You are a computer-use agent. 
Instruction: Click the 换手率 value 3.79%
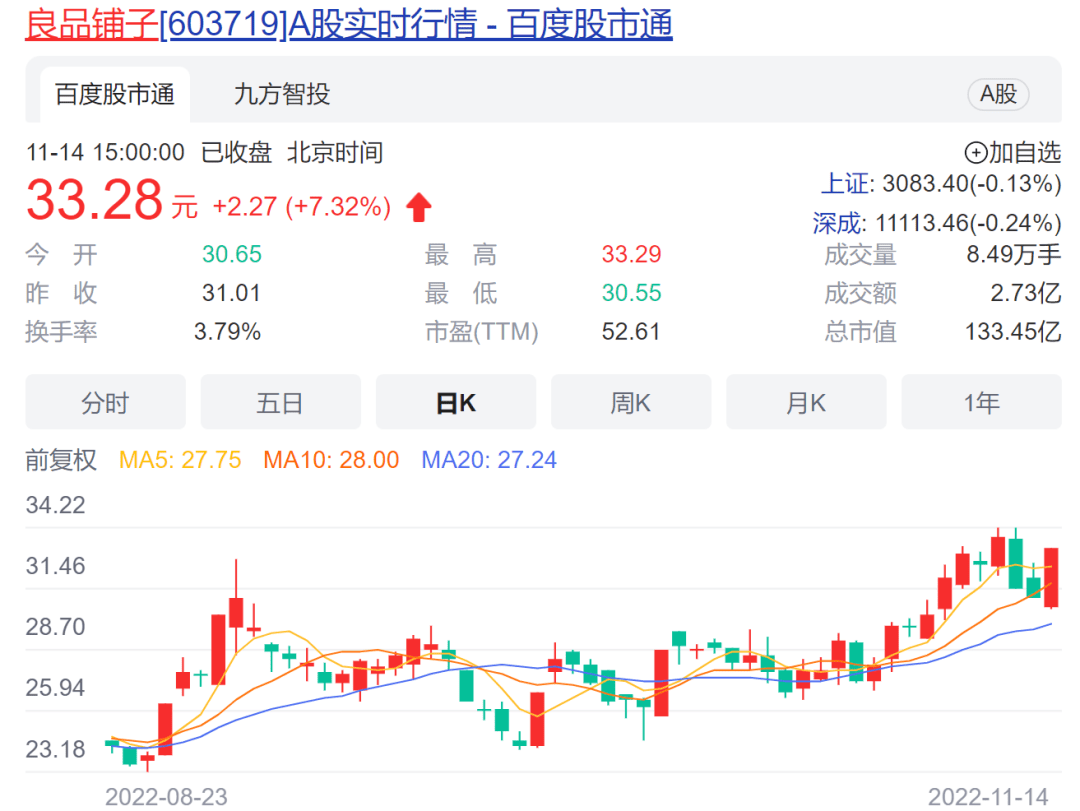[227, 331]
